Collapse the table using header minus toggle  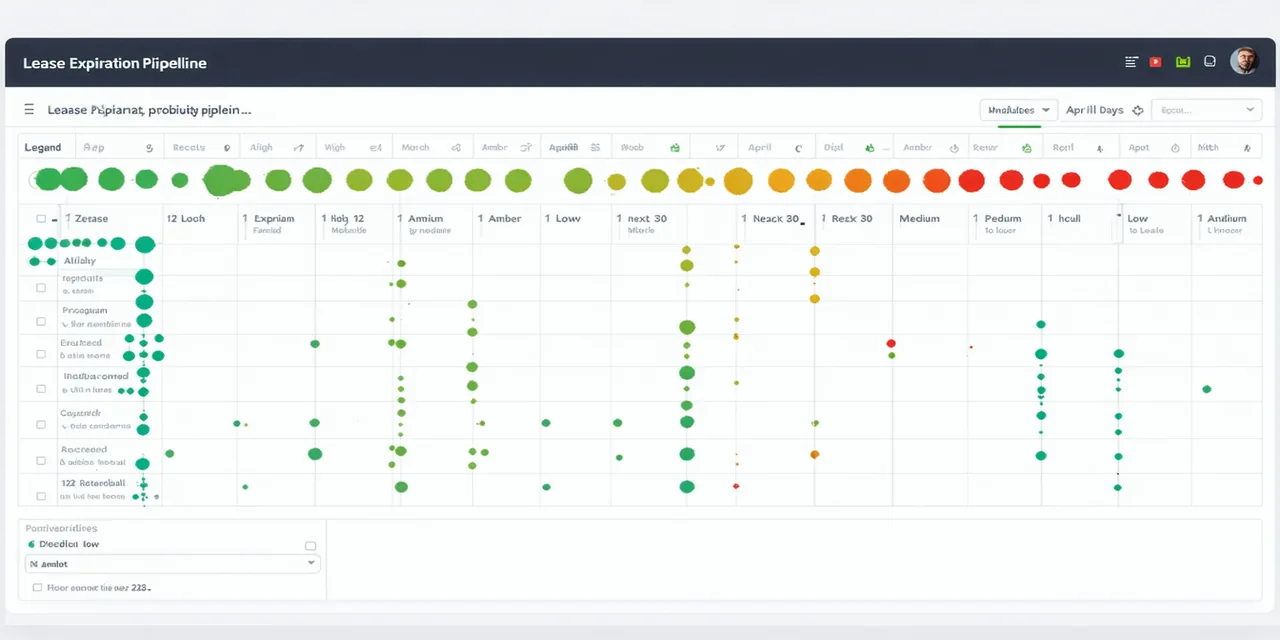(x=54, y=218)
